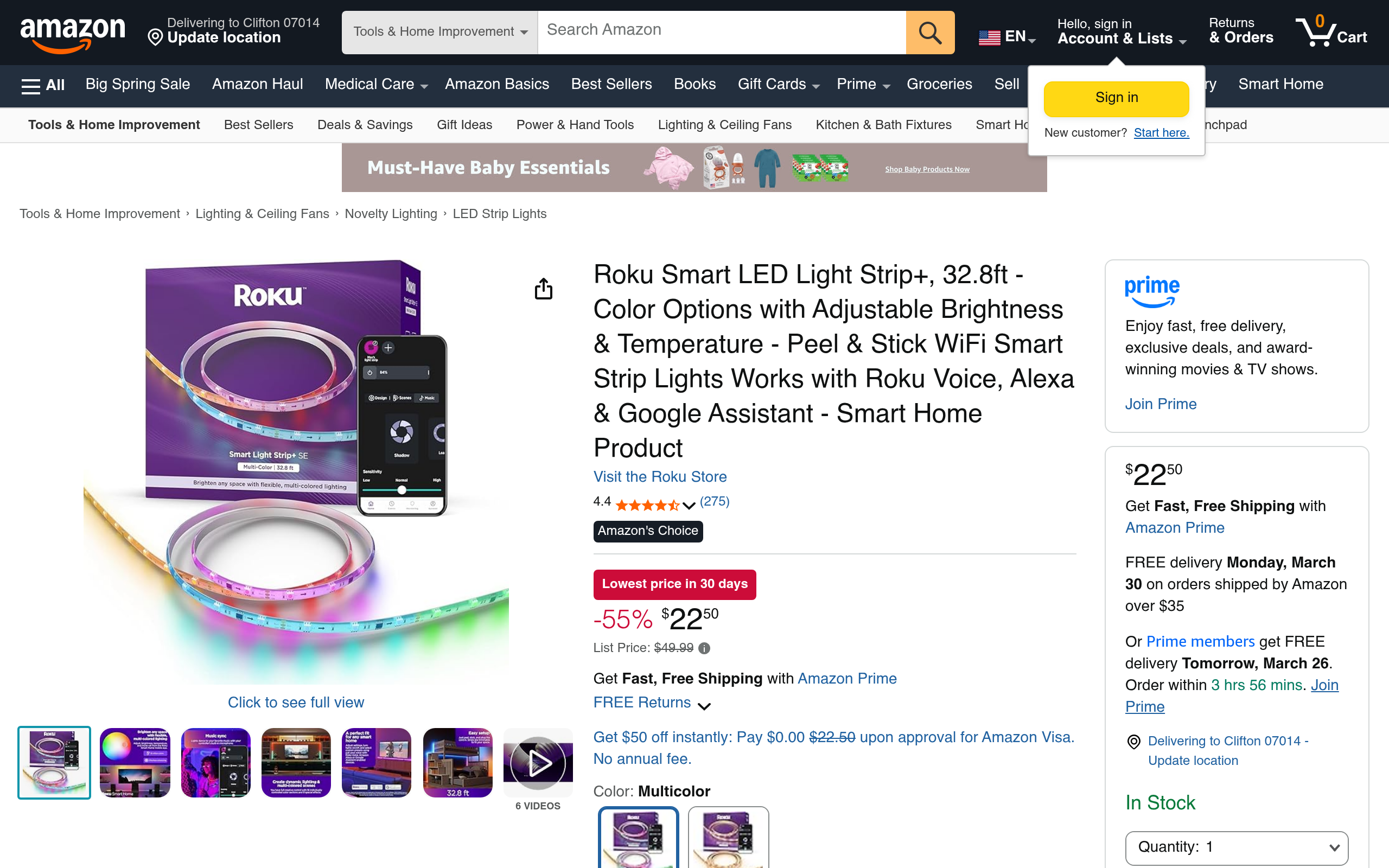Open the shopping cart icon
The height and width of the screenshot is (868, 1389).
1331,31
